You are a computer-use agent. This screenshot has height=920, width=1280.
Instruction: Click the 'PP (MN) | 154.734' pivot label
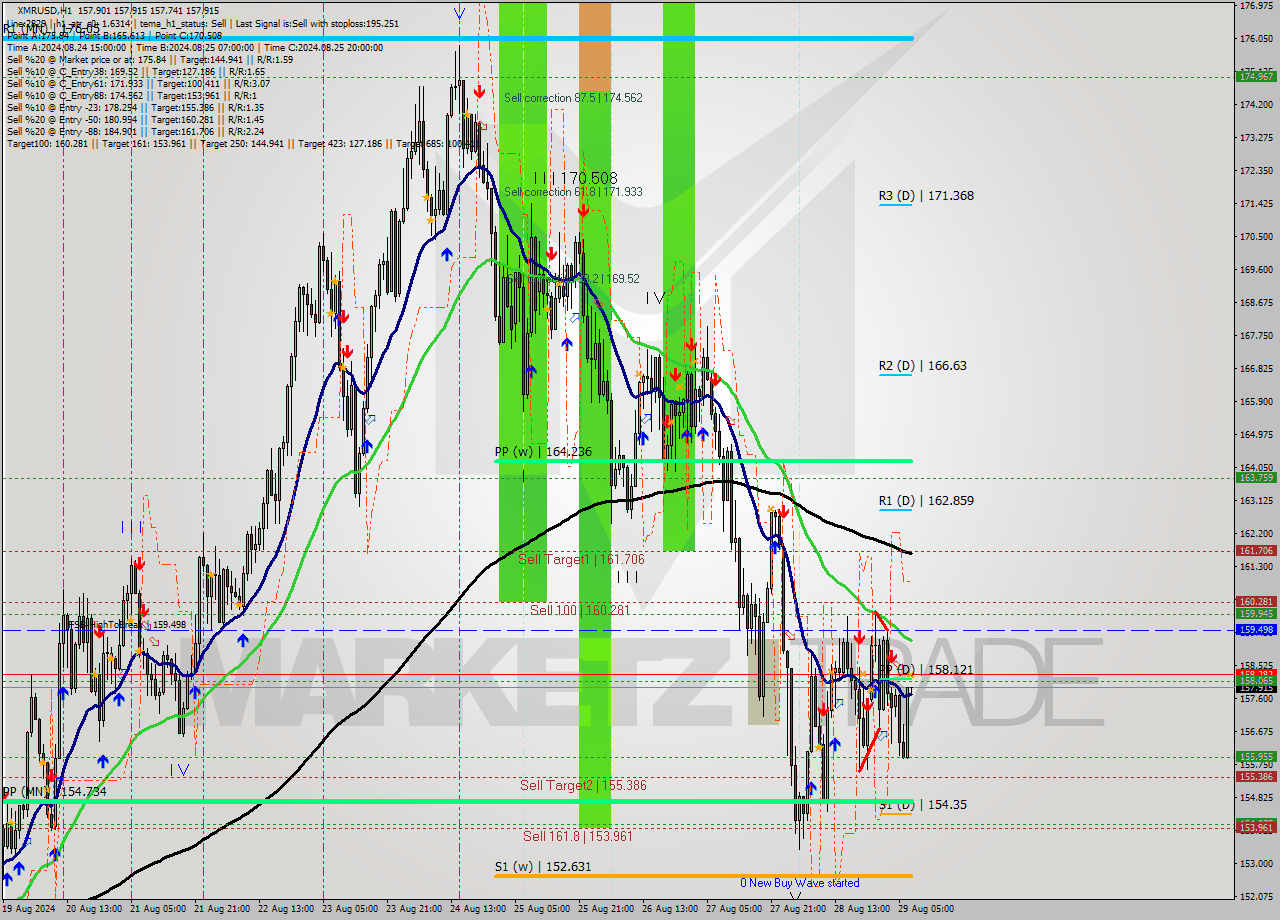[x=54, y=791]
